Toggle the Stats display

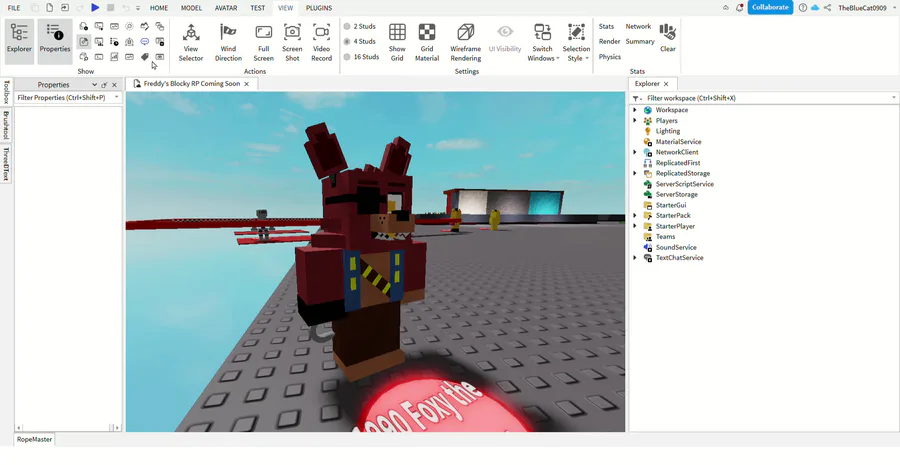coord(606,26)
